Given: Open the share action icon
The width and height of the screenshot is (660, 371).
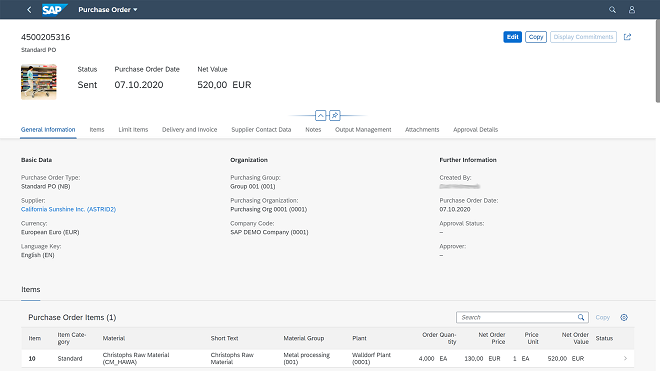Looking at the screenshot, I should [x=627, y=37].
